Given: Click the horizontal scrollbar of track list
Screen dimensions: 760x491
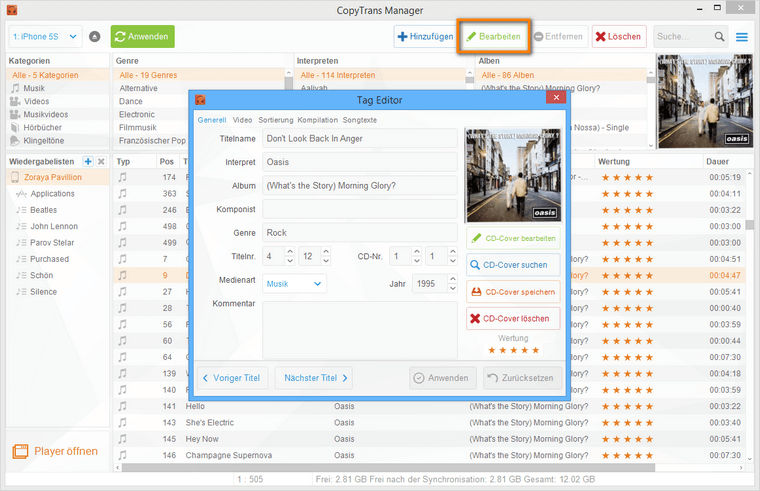Looking at the screenshot, I should coord(388,468).
